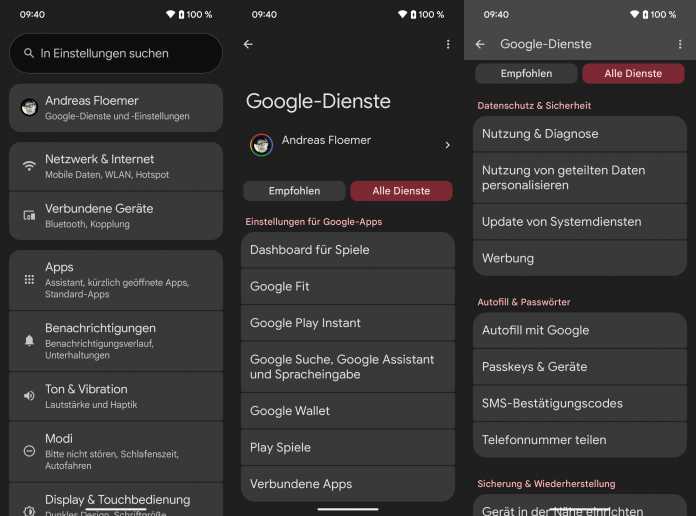Viewport: 696px width, 516px height.
Task: Open Dashboard für Spiele
Action: coord(348,250)
